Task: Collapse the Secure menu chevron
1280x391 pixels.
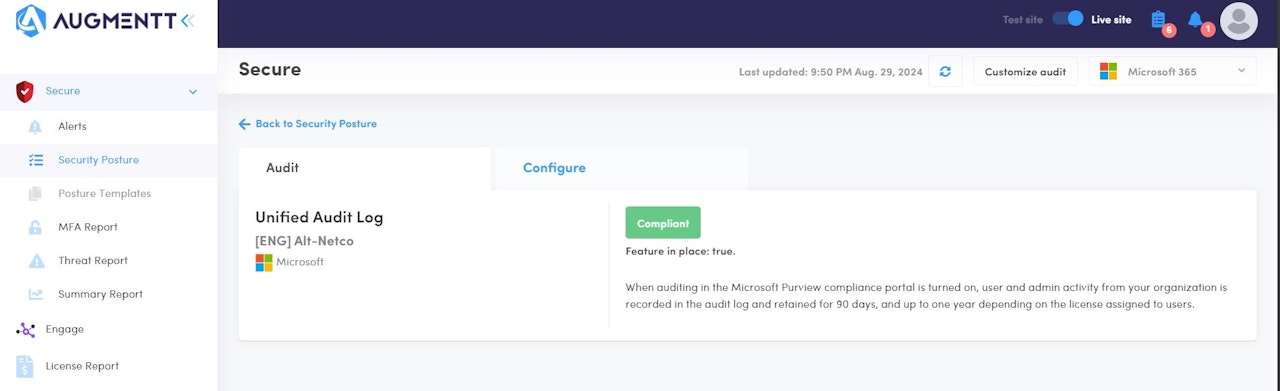Action: (193, 92)
